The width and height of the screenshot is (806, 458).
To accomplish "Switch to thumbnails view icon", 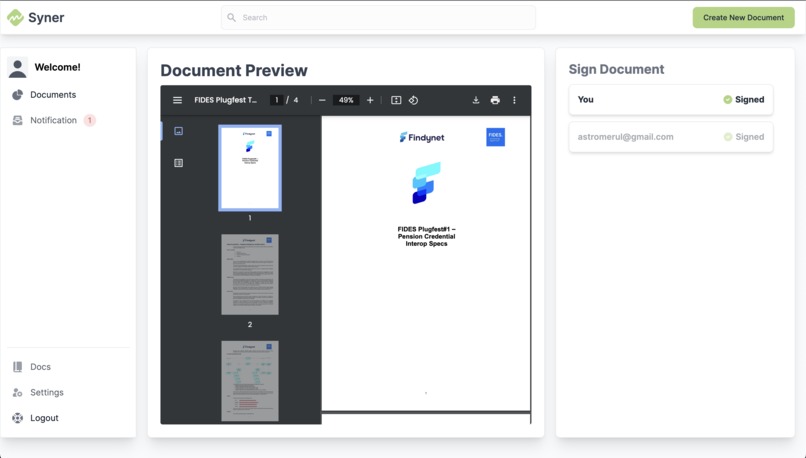I will (178, 131).
